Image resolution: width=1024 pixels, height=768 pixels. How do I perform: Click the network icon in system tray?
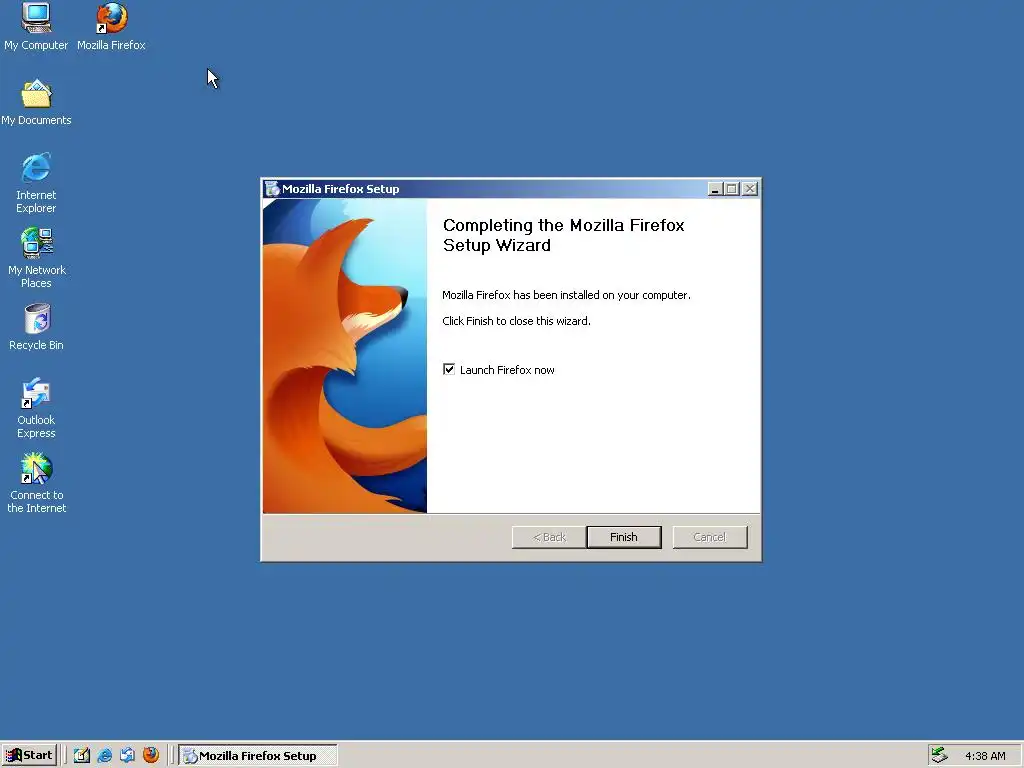pyautogui.click(x=939, y=755)
